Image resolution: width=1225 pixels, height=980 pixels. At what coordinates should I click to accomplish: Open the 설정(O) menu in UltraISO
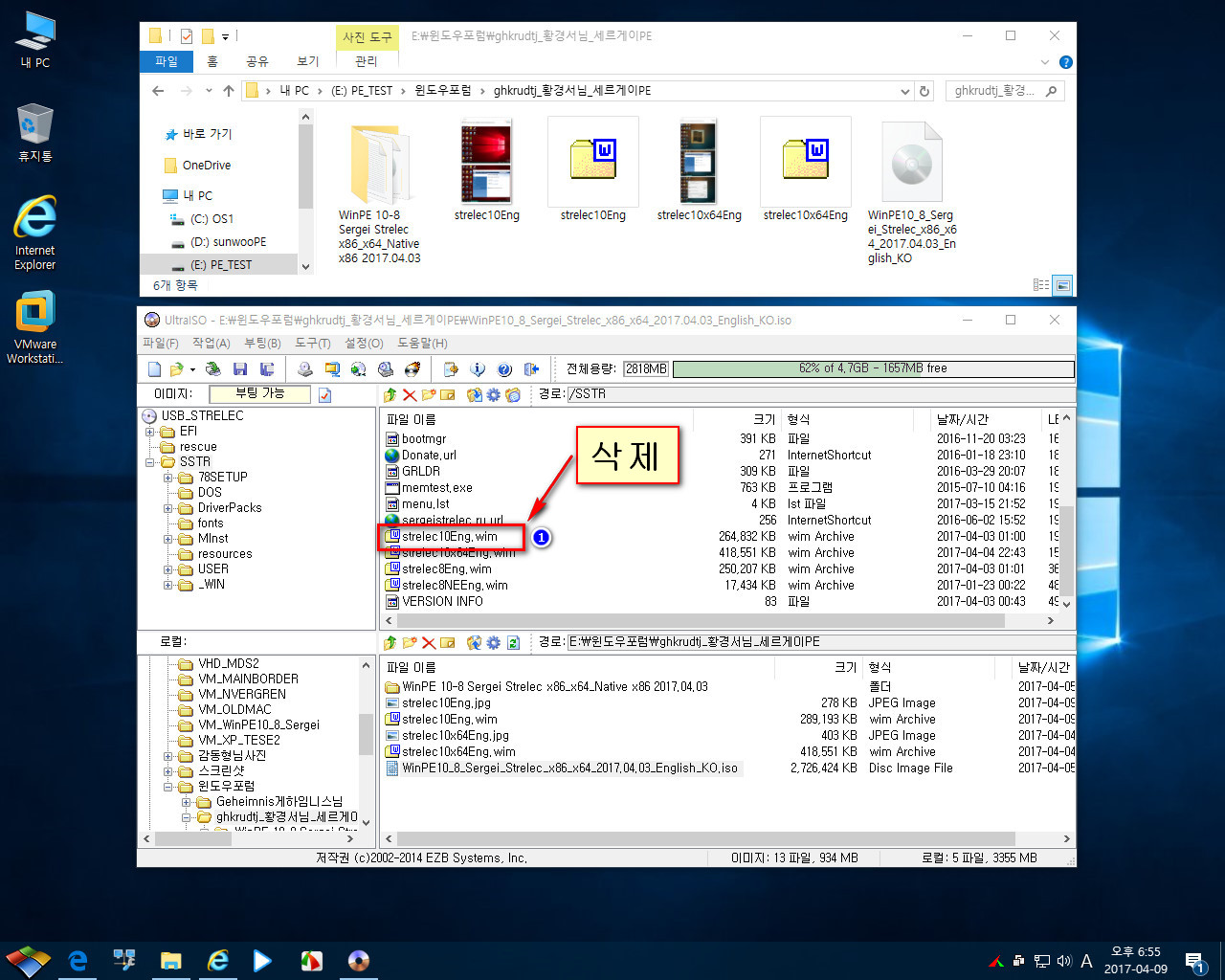tap(364, 344)
